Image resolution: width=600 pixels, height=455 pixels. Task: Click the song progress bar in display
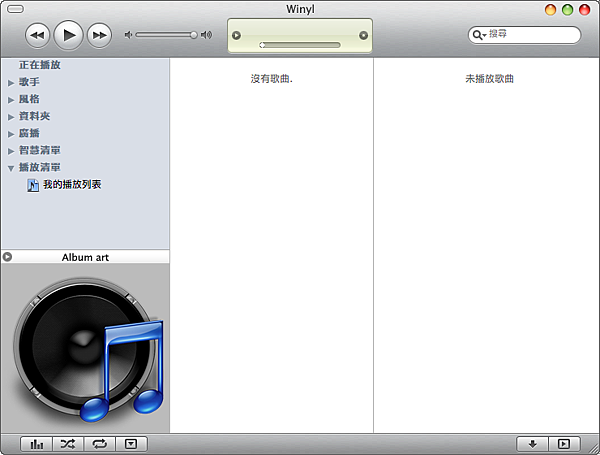[x=300, y=45]
